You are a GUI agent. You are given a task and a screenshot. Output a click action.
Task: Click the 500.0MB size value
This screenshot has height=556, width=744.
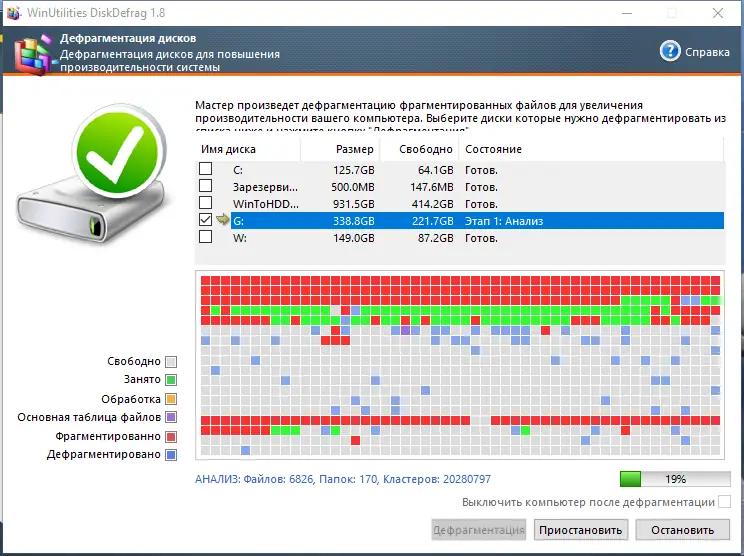(353, 187)
